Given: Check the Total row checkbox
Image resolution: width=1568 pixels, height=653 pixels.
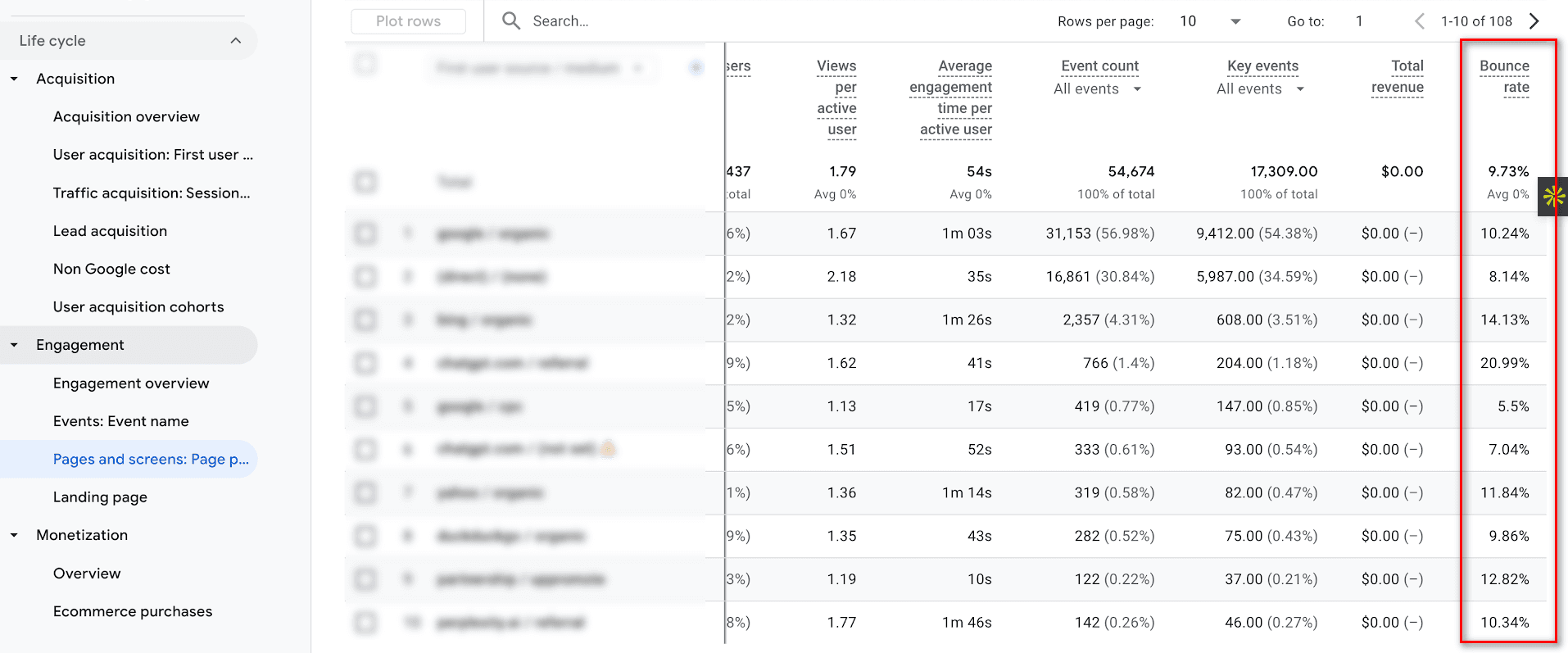Looking at the screenshot, I should 365,182.
